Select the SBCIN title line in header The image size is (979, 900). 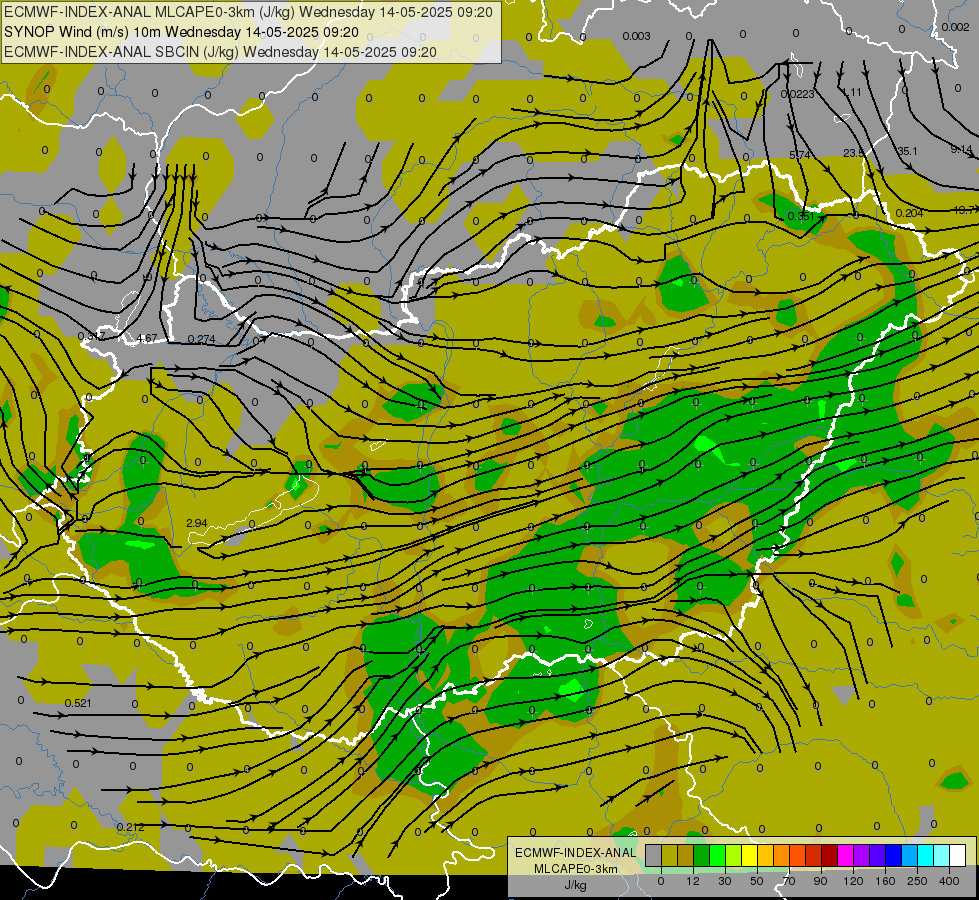[x=220, y=52]
